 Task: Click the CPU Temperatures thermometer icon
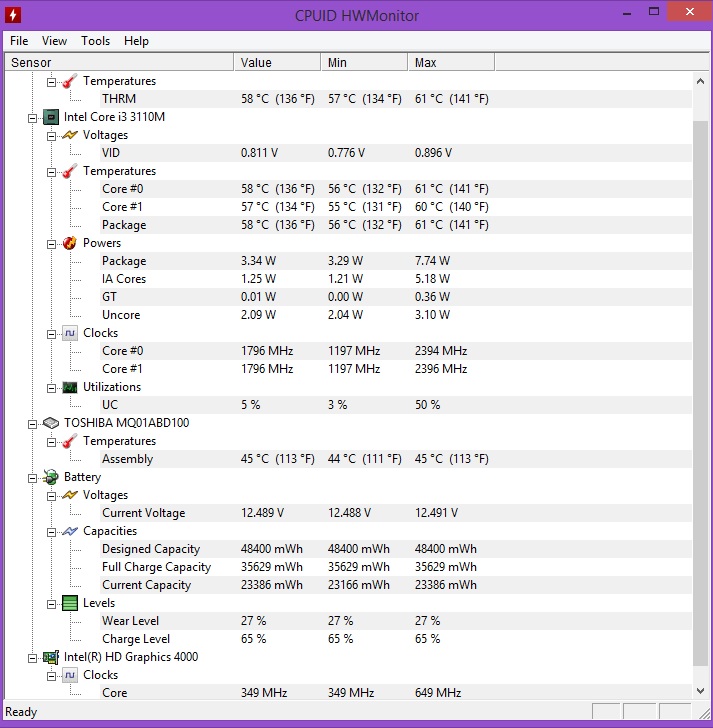(x=70, y=171)
